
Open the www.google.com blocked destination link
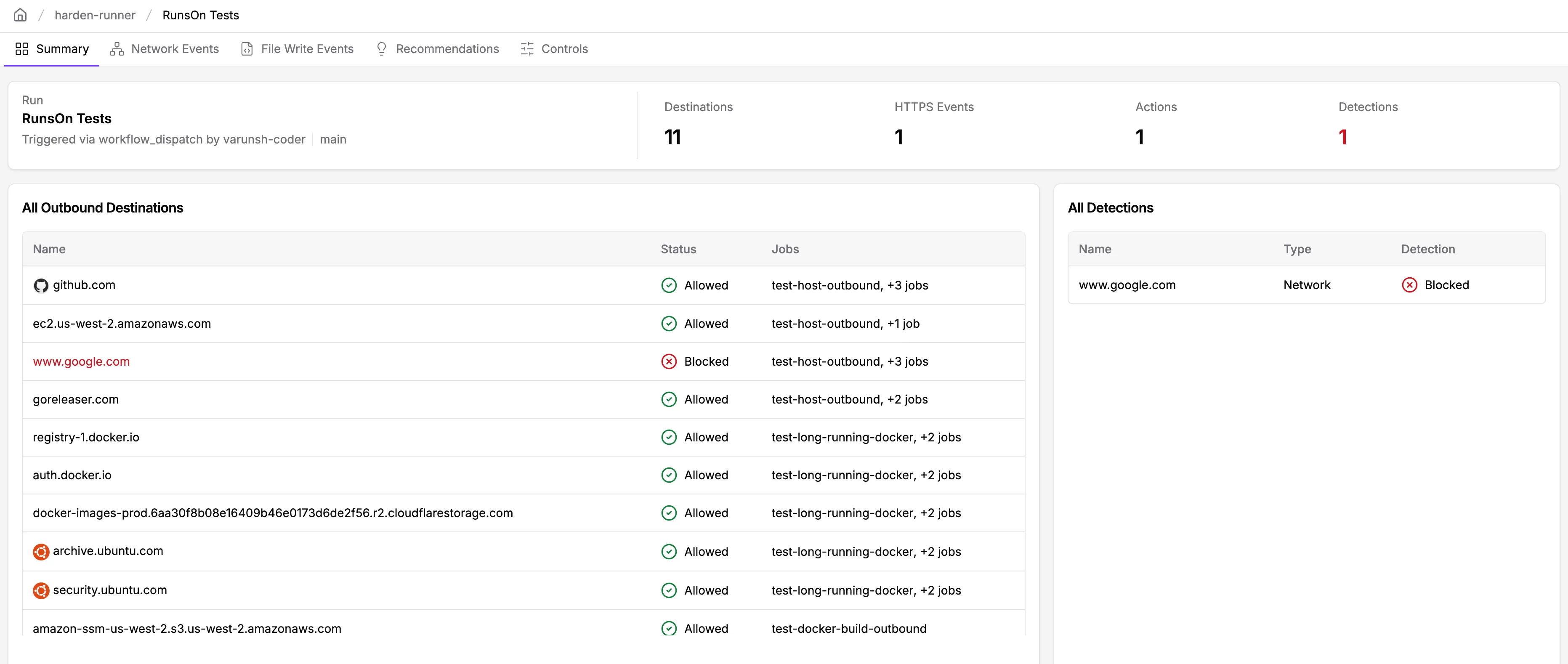(81, 361)
